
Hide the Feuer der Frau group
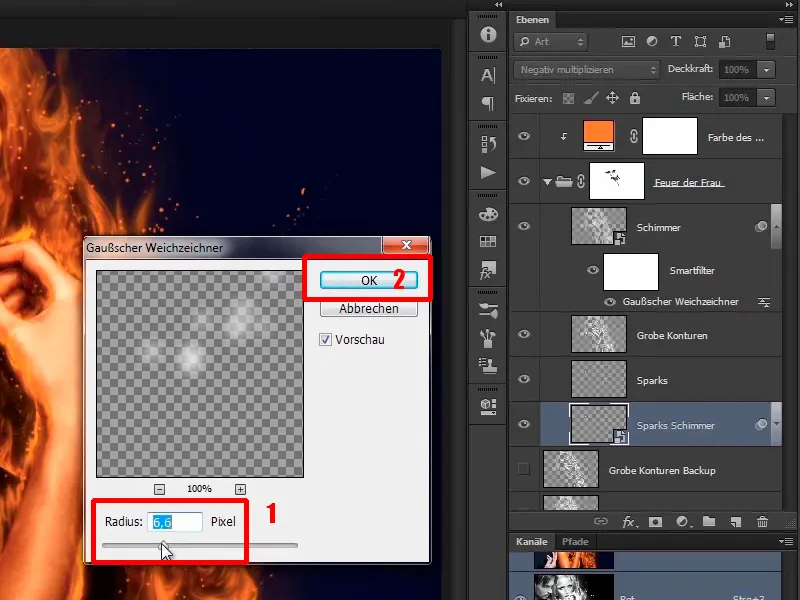pyautogui.click(x=524, y=181)
